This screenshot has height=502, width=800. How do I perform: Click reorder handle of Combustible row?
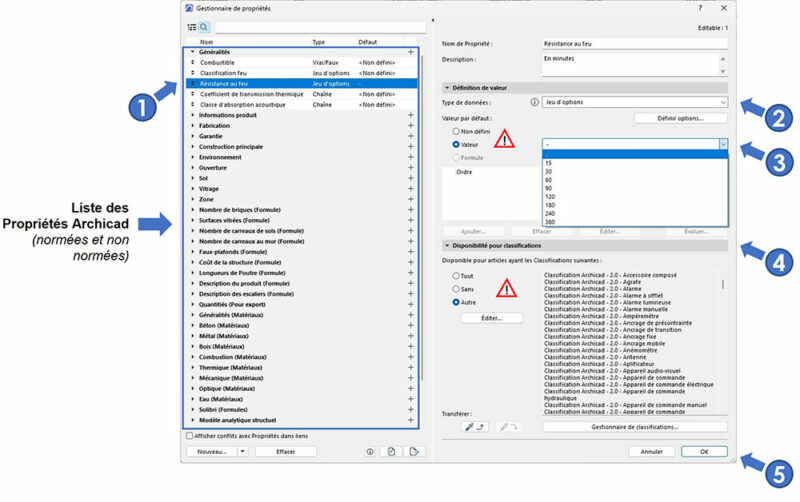pyautogui.click(x=192, y=62)
